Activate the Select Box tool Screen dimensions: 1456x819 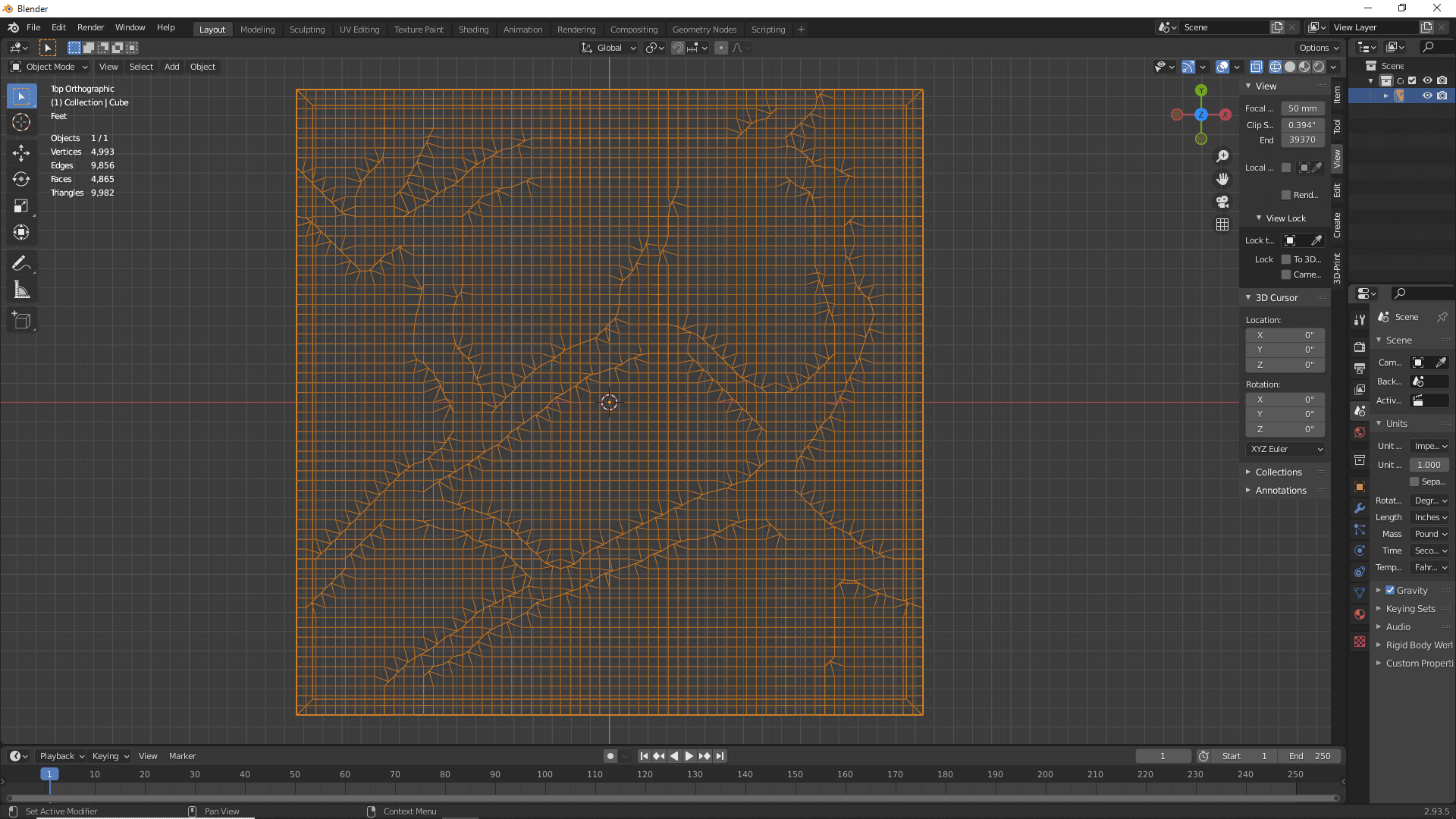[21, 96]
